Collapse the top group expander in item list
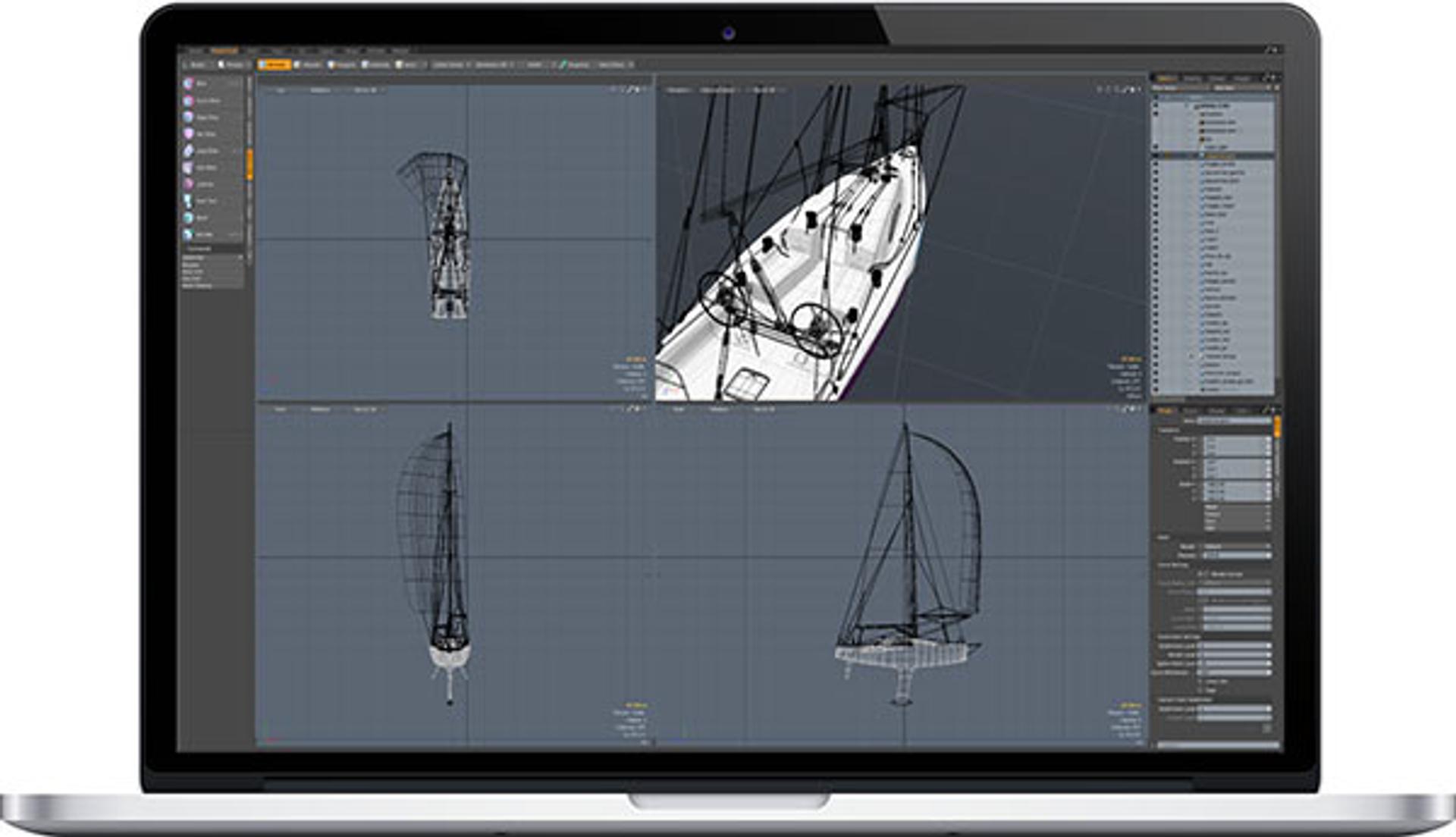The width and height of the screenshot is (1456, 837). click(1188, 106)
